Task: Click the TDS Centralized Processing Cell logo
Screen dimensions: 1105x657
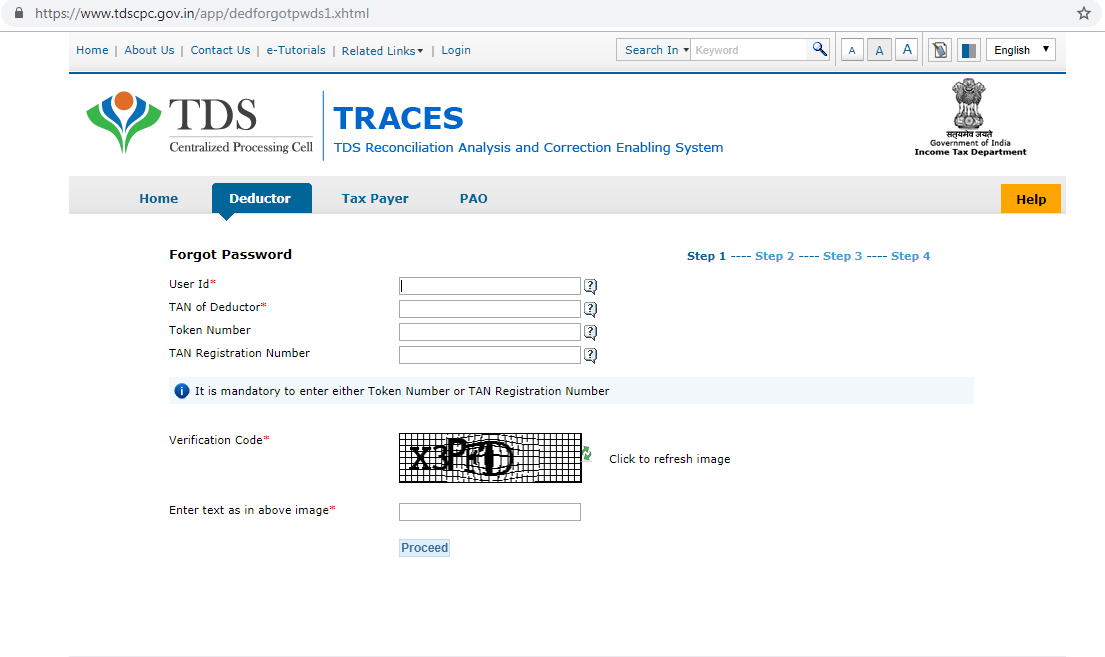Action: click(199, 123)
